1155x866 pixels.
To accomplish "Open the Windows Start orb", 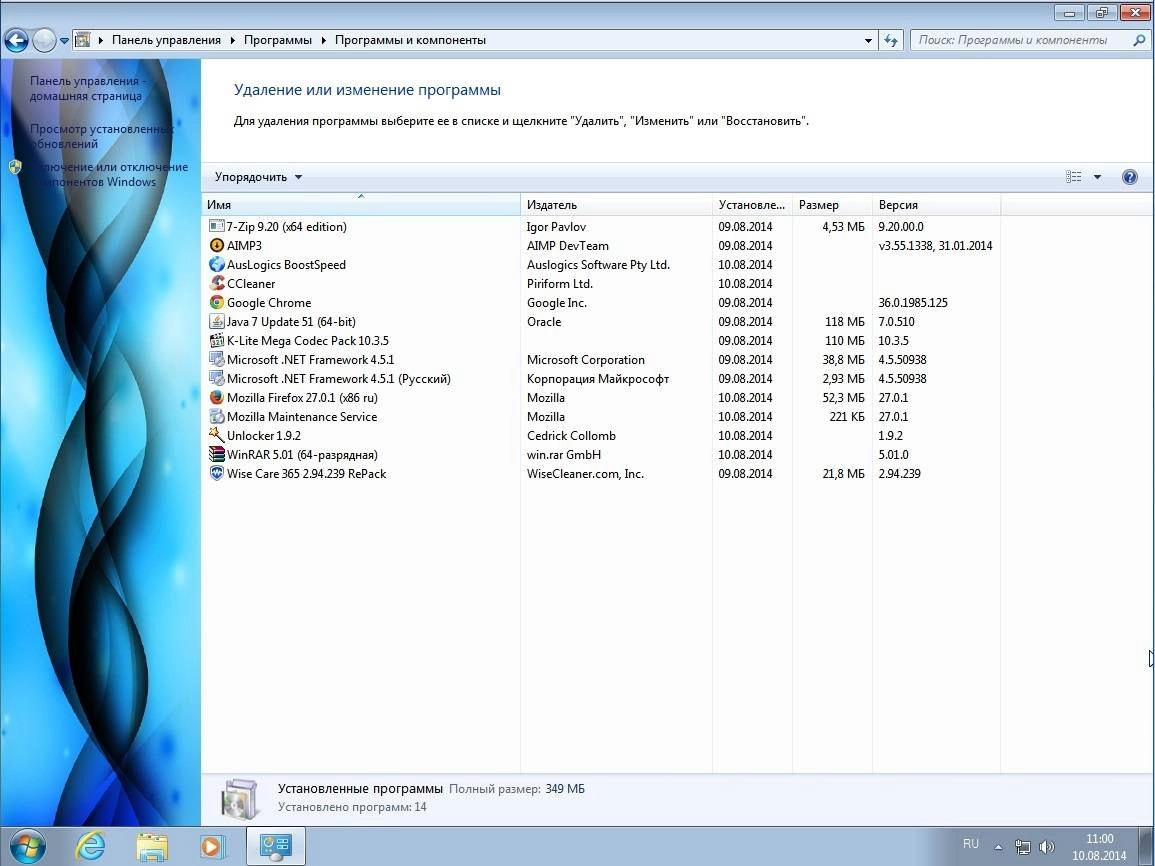I will [x=27, y=845].
